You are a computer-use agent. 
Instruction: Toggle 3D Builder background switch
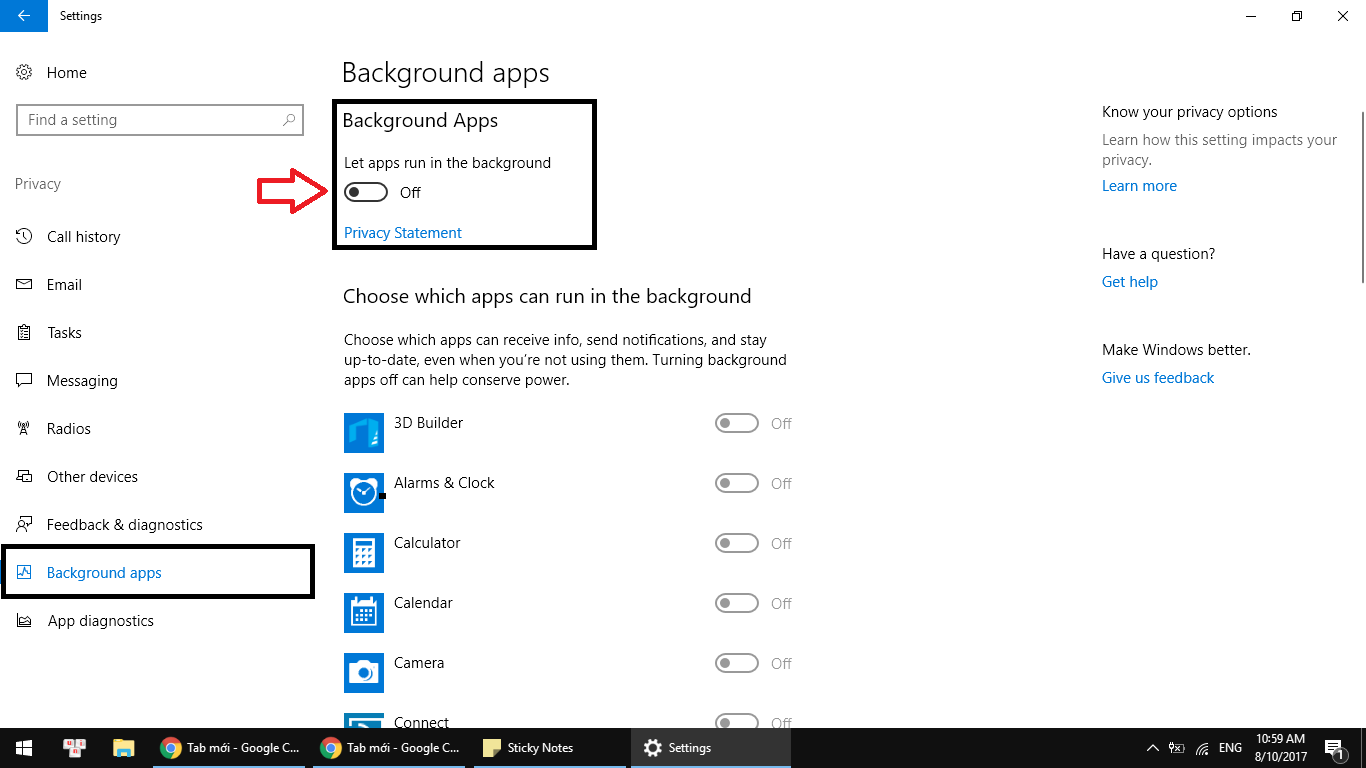click(x=737, y=424)
